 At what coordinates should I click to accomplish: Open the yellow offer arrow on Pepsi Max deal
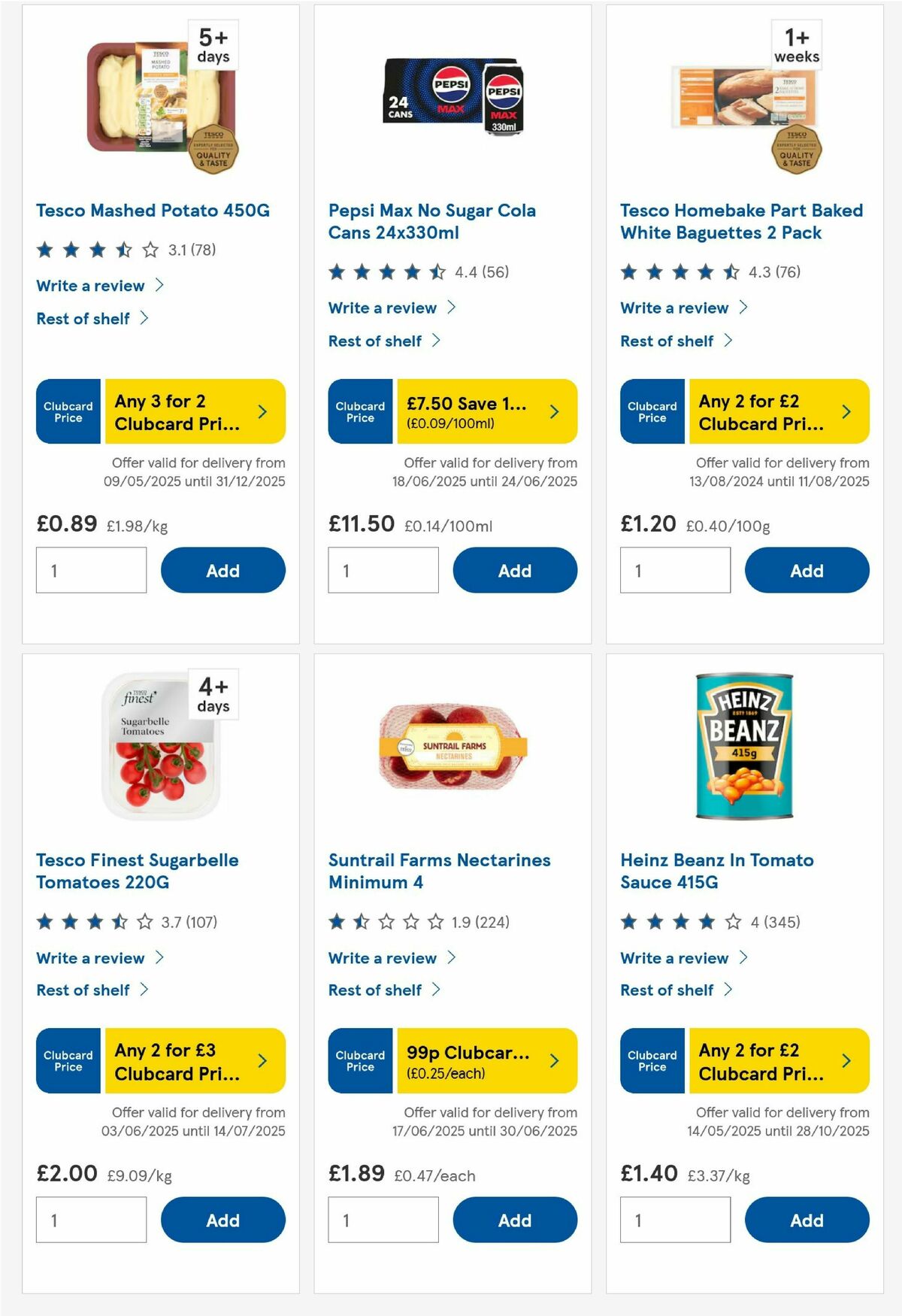point(554,411)
